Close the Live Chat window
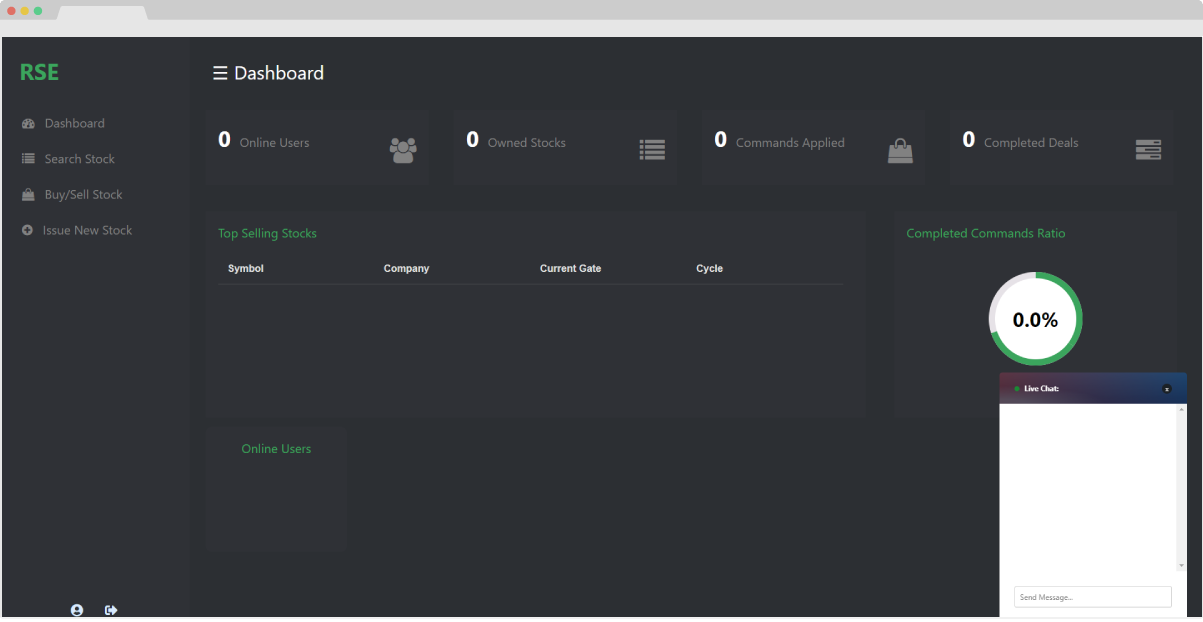The height and width of the screenshot is (622, 1203). tap(1167, 389)
